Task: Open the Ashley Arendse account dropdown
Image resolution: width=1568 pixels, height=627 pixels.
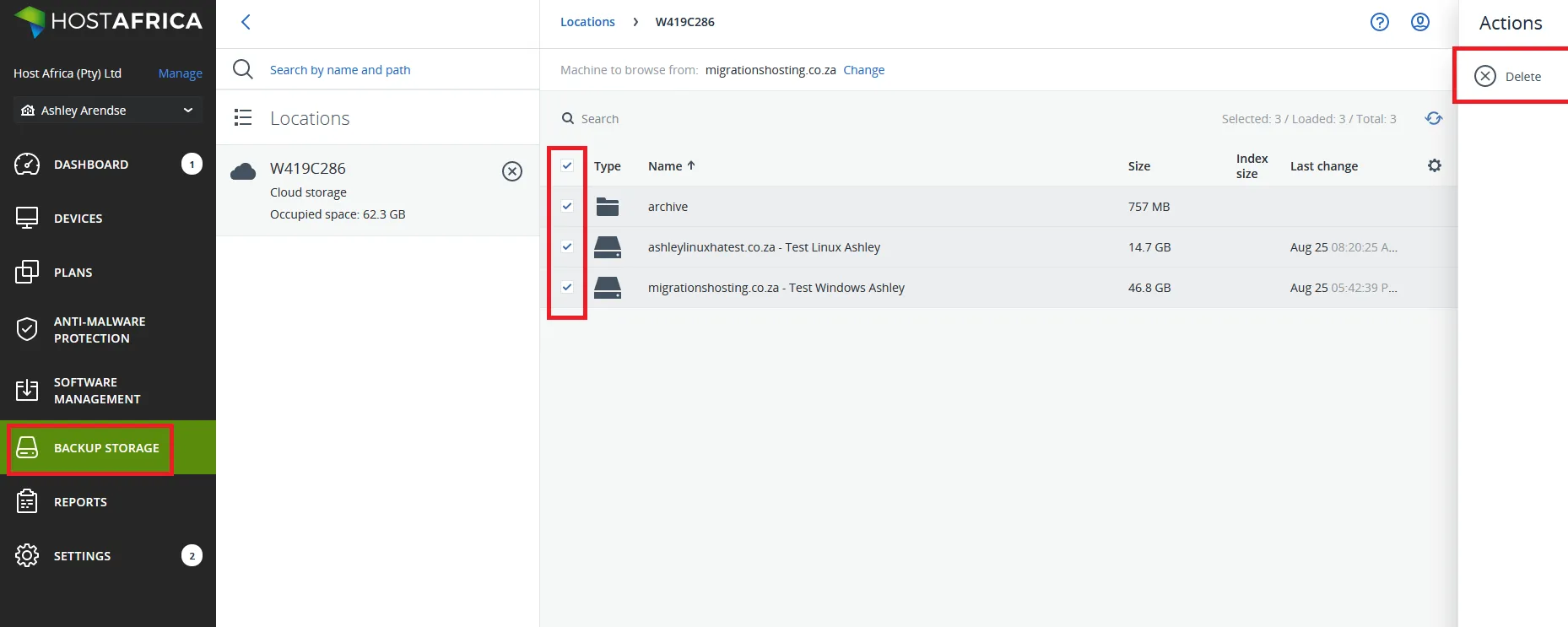Action: pos(108,111)
